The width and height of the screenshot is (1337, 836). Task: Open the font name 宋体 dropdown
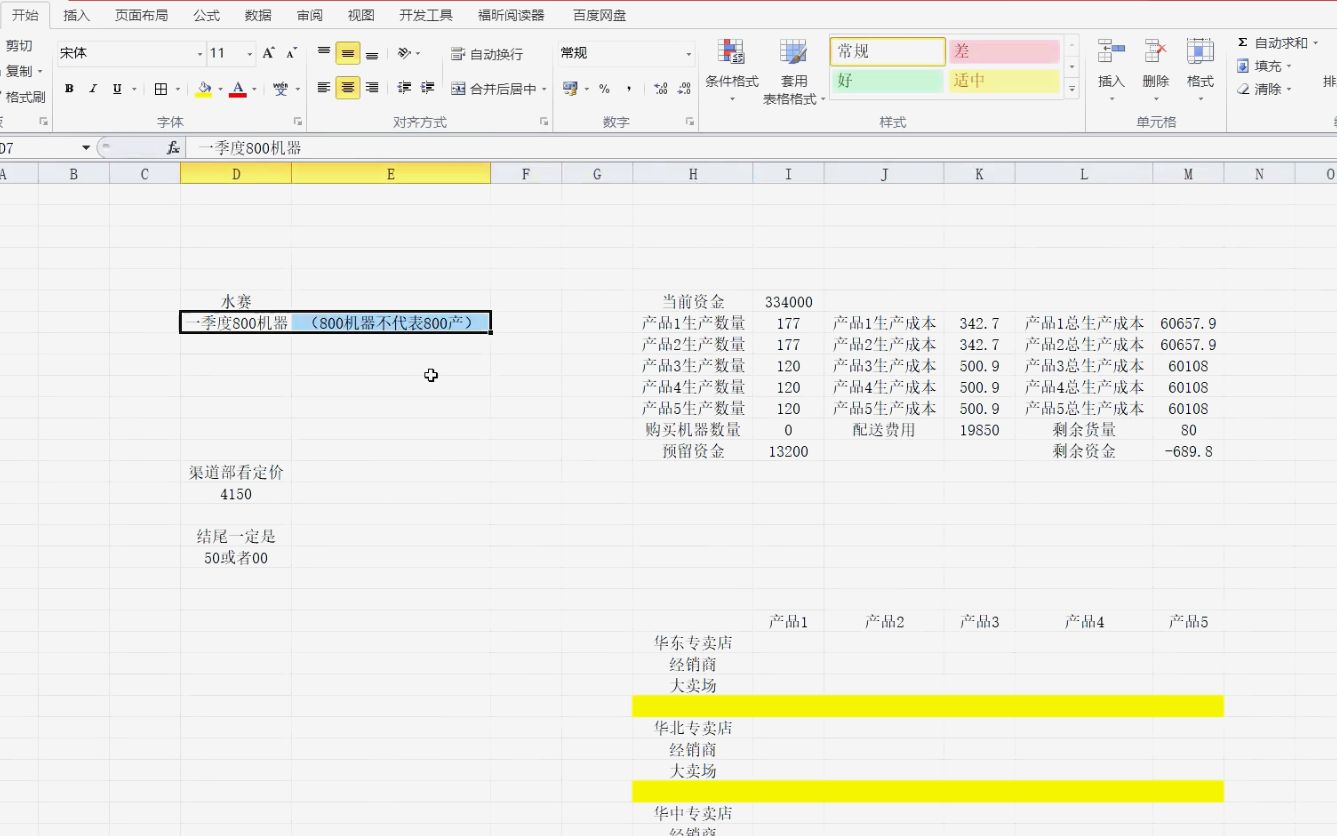pos(199,54)
